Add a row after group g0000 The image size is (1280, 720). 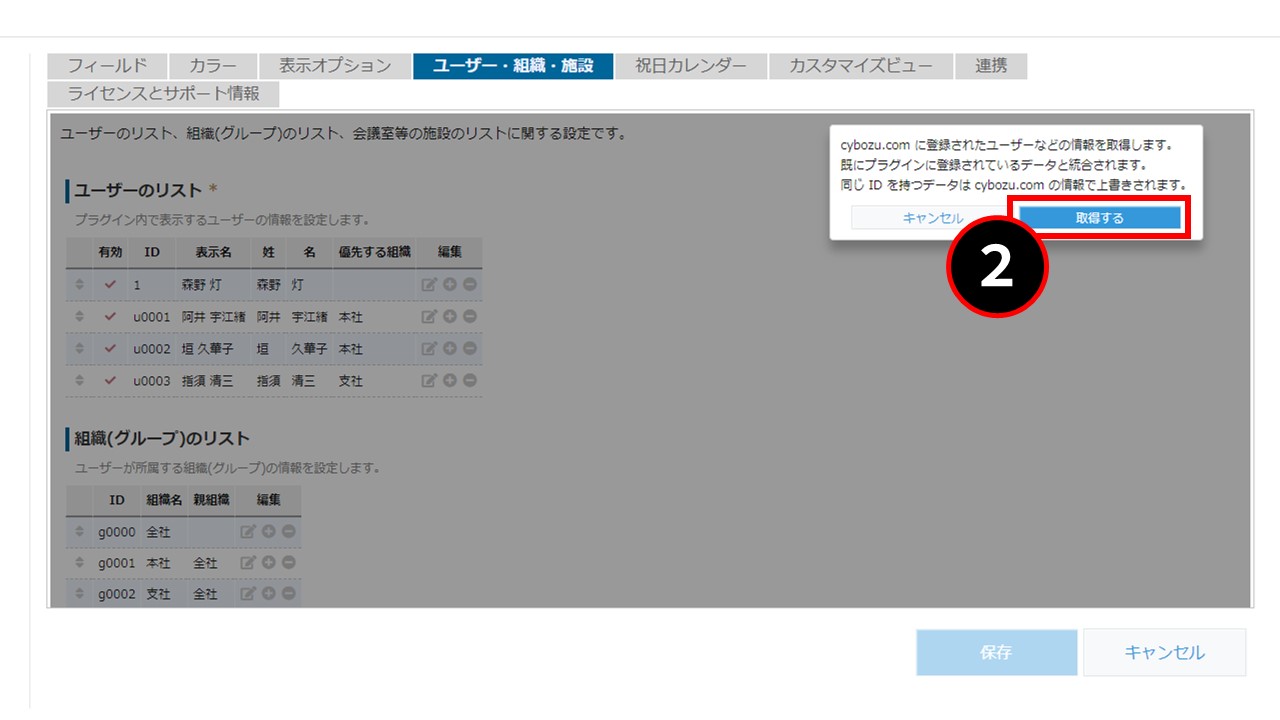click(268, 532)
